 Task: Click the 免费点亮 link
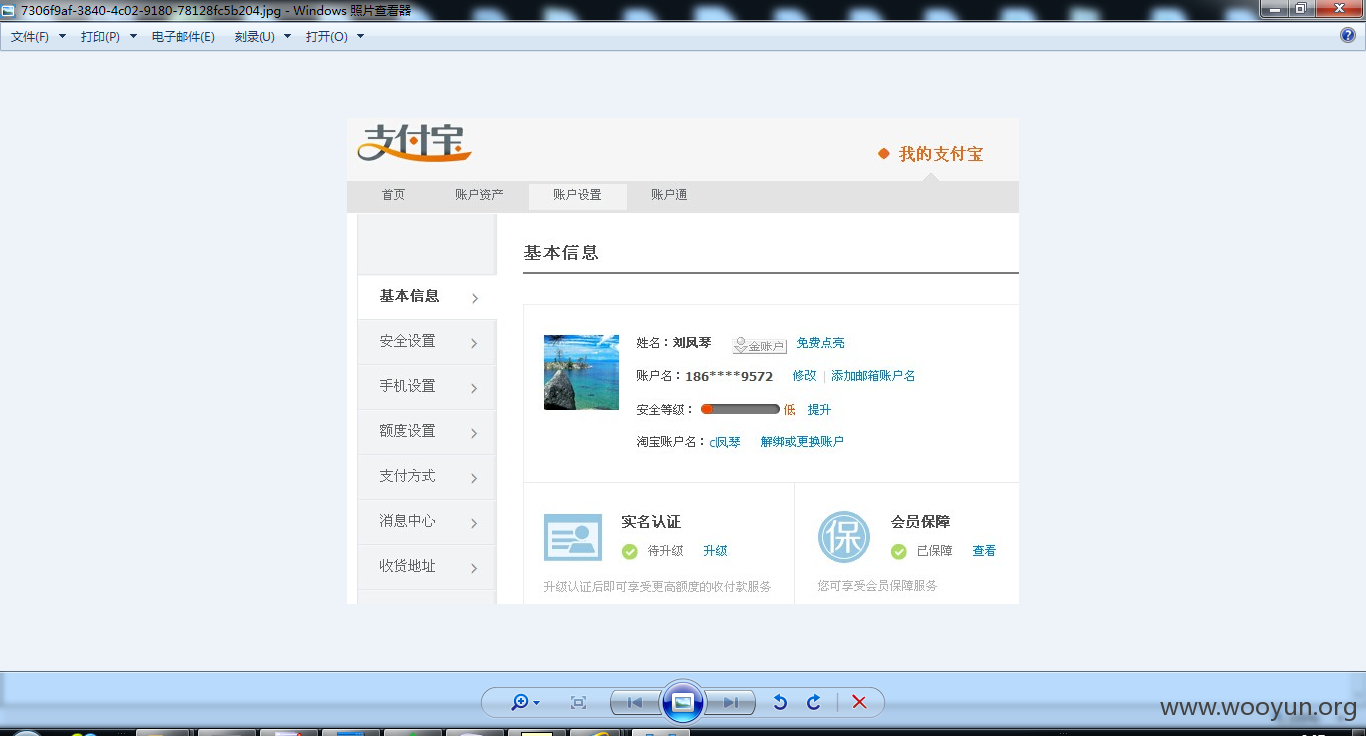[x=820, y=343]
